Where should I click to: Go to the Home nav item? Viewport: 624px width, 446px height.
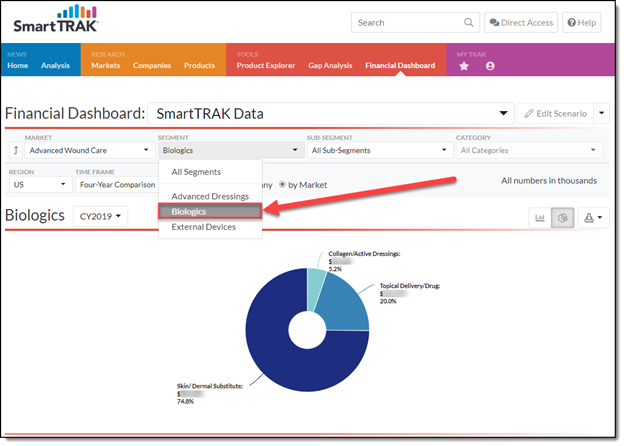coord(18,65)
